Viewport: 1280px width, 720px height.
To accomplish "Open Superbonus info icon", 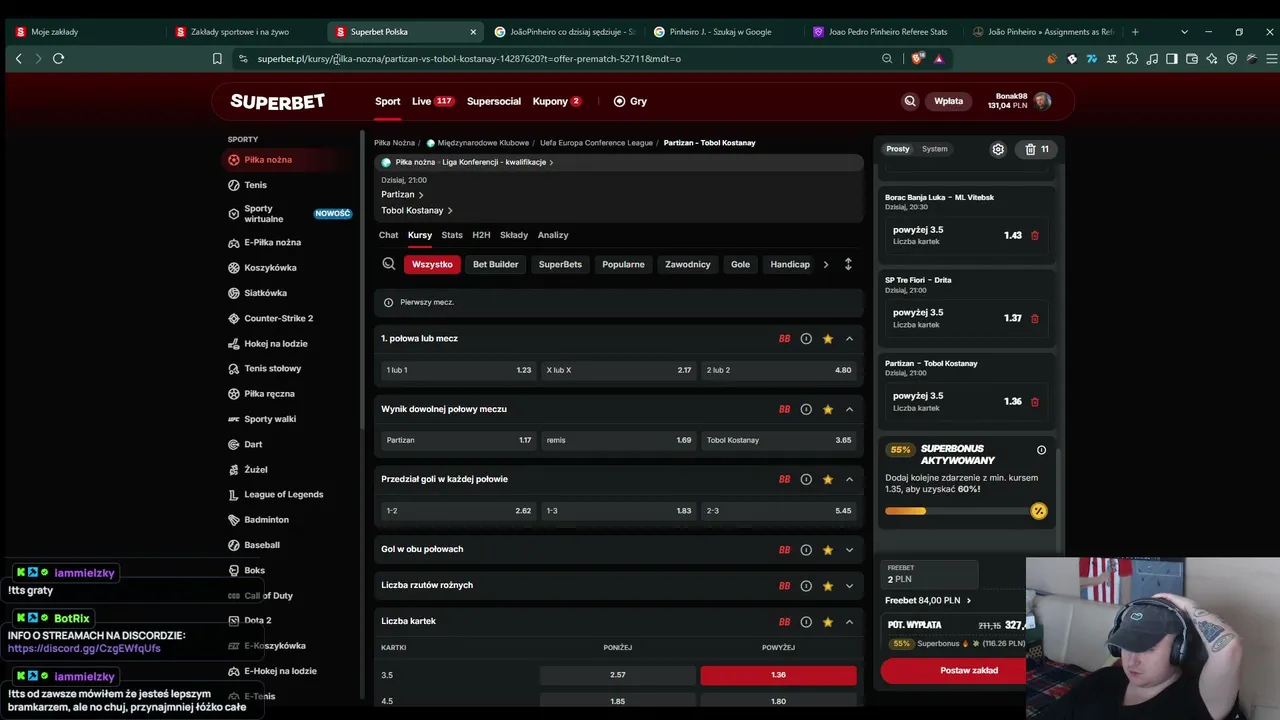I will 1041,450.
